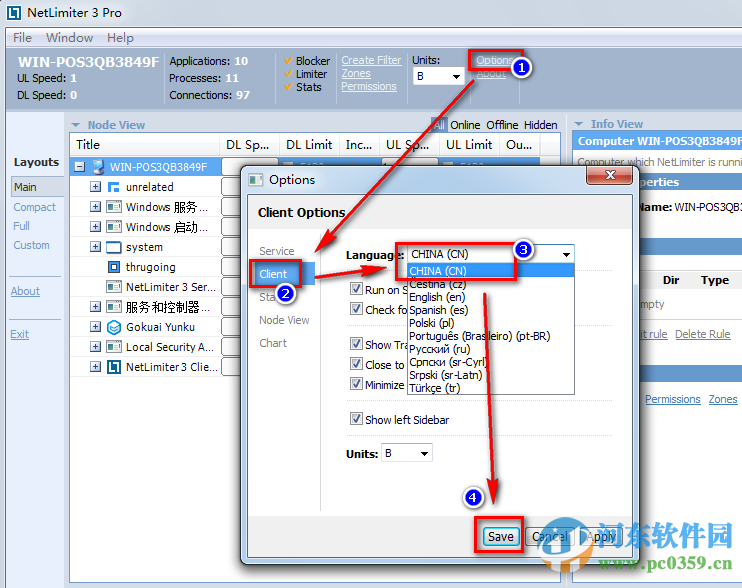Select the Compact layout
Screen dimensions: 742x588
tap(35, 207)
